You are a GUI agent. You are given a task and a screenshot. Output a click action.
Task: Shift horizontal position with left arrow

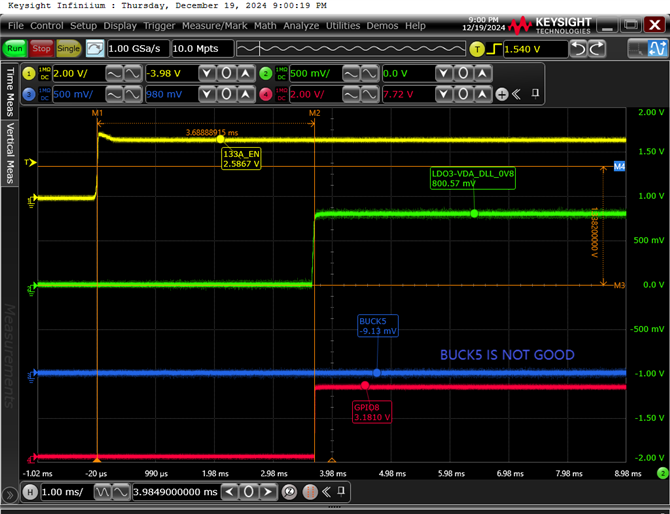[x=230, y=492]
